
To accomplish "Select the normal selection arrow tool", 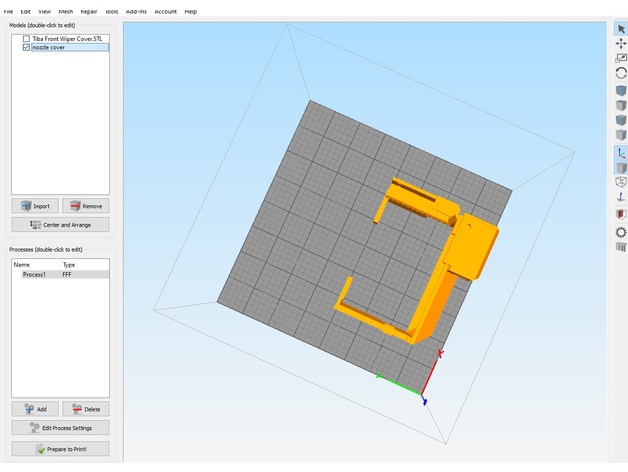I will pos(620,29).
